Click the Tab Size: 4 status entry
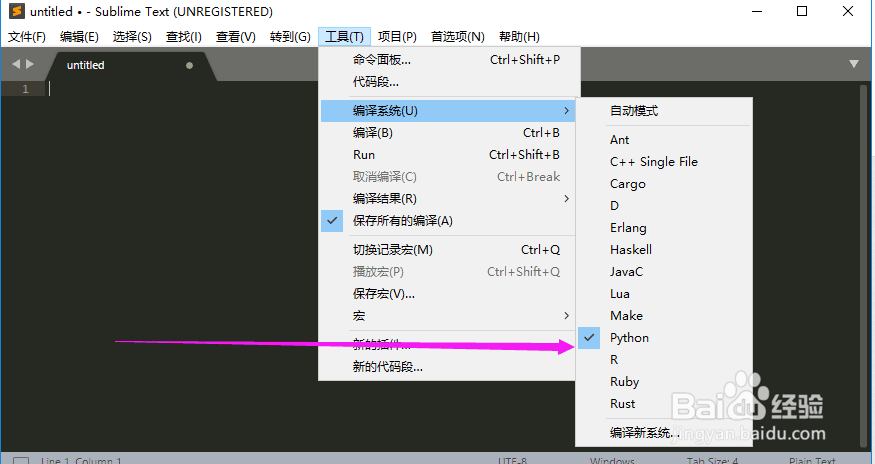 (x=713, y=461)
